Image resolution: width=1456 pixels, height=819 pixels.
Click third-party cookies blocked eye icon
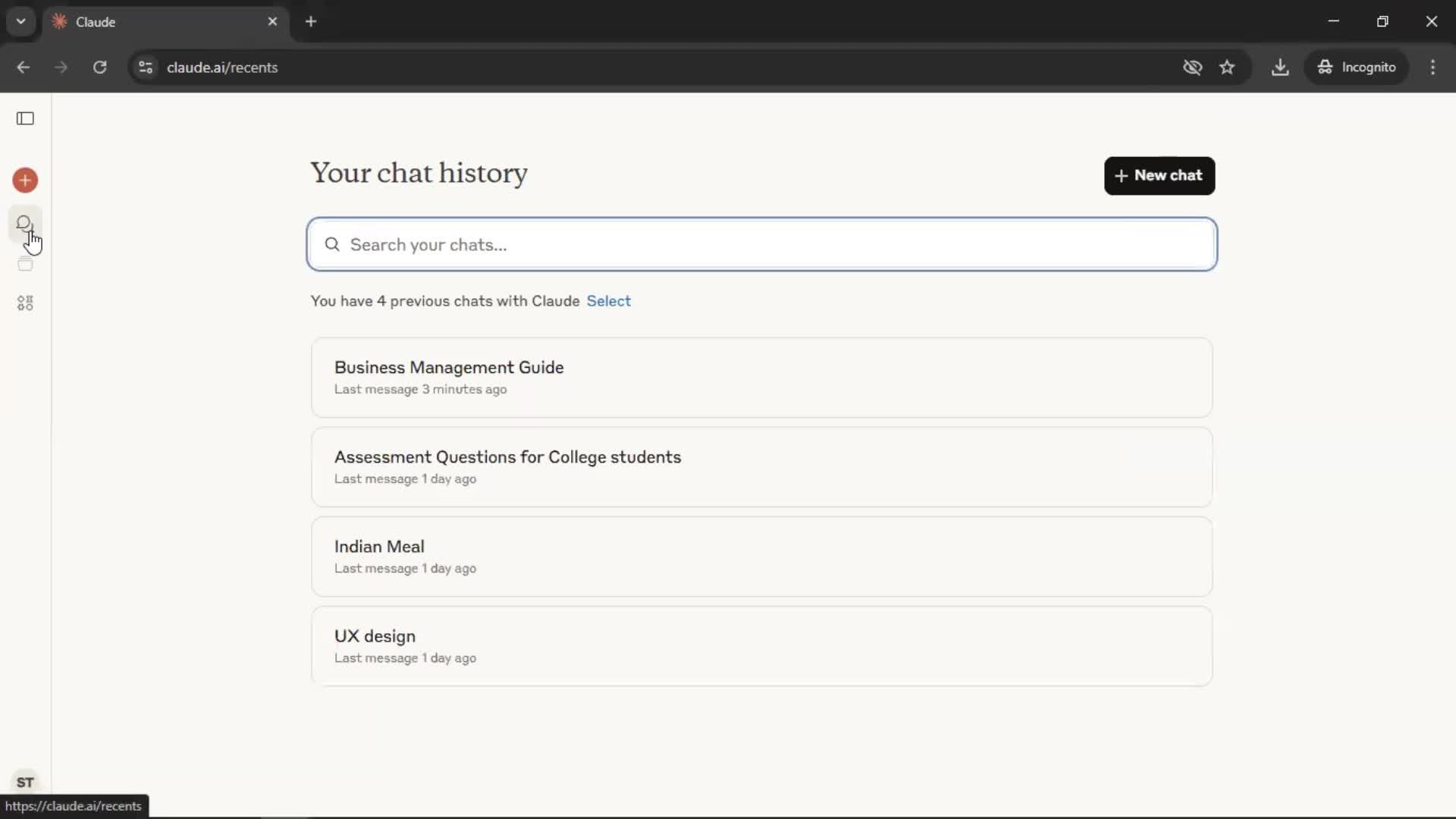click(1192, 67)
